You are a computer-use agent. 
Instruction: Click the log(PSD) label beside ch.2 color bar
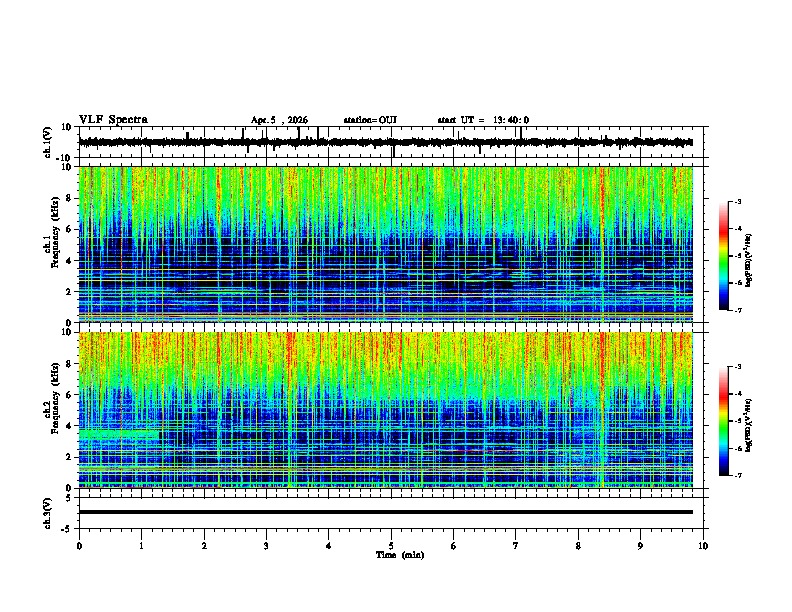tap(749, 425)
